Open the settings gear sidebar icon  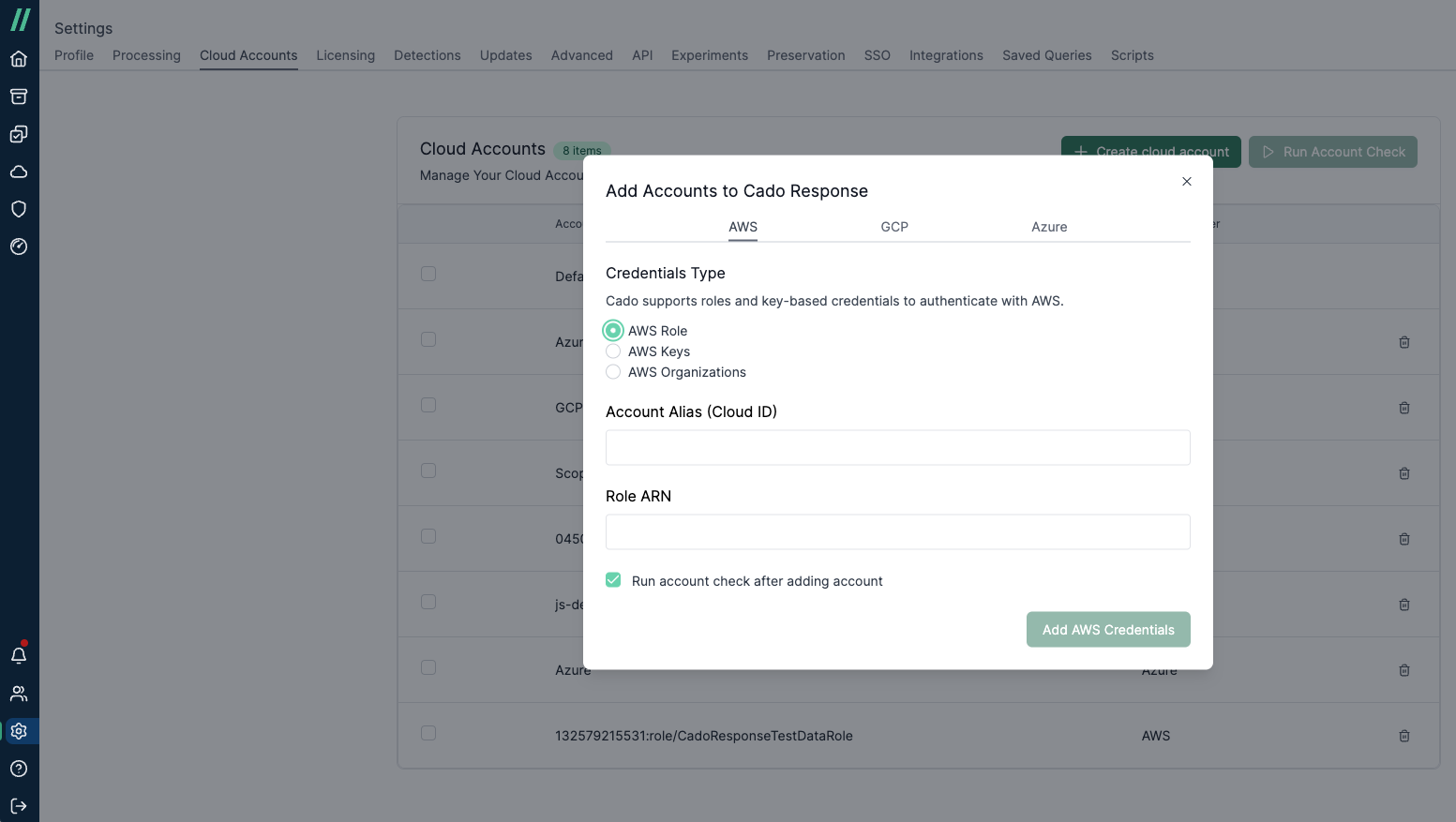pyautogui.click(x=19, y=731)
